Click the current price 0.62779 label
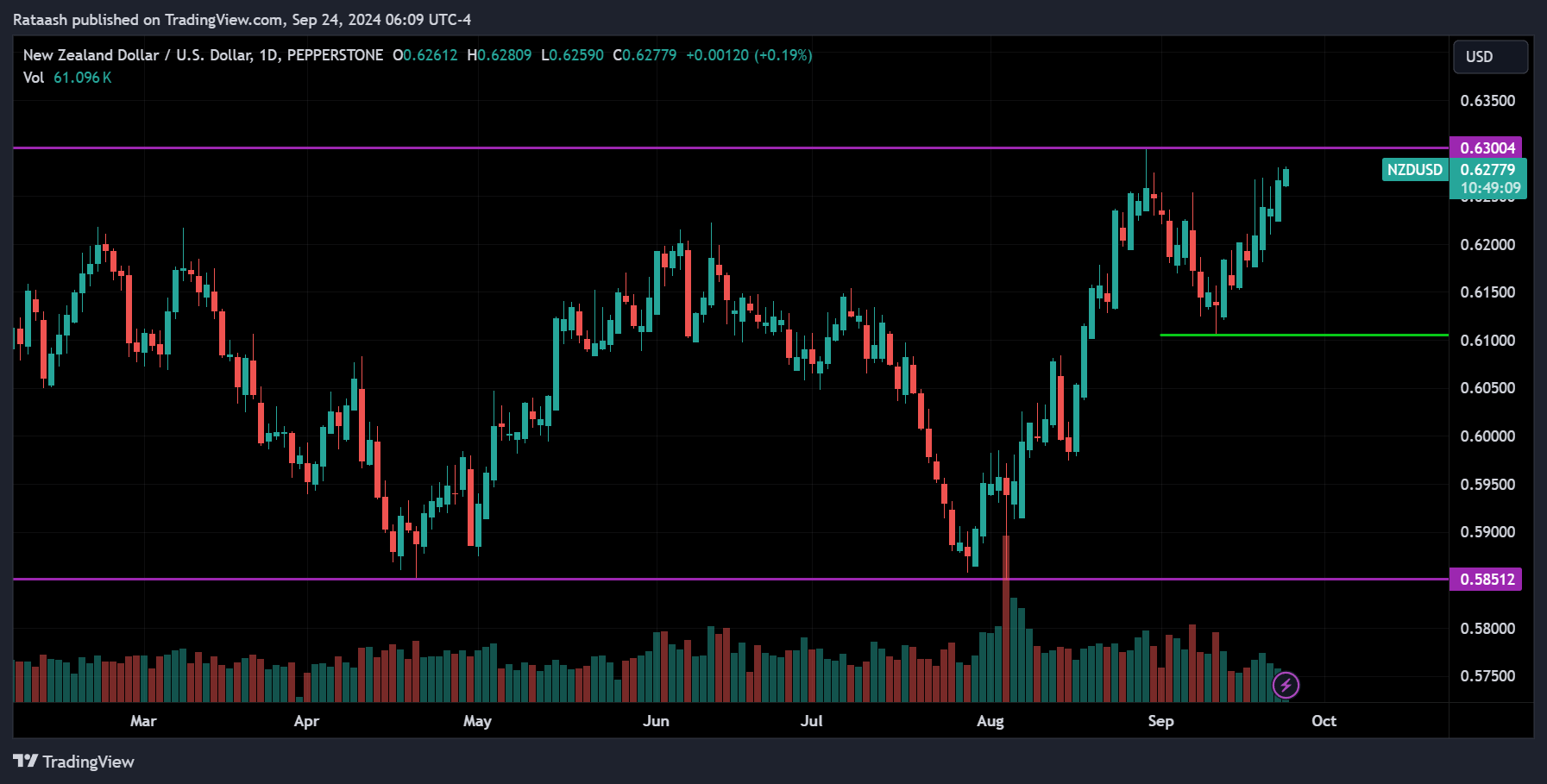The width and height of the screenshot is (1547, 784). (1487, 170)
